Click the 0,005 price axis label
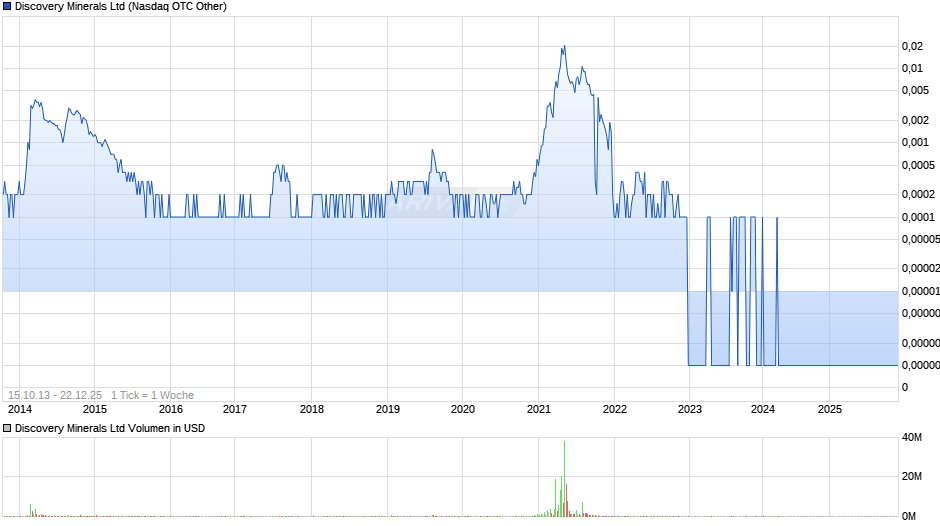 pos(915,91)
